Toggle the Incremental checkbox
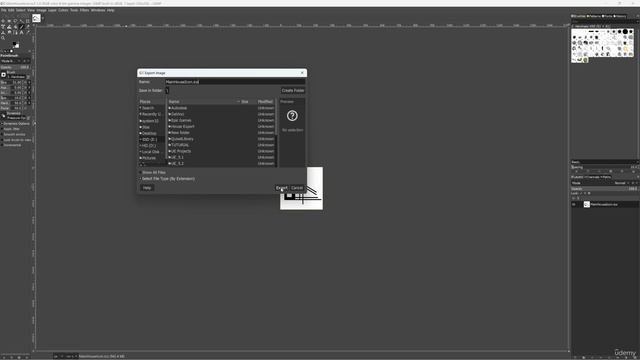Screen dimensions: 640x360 (x=2, y=145)
